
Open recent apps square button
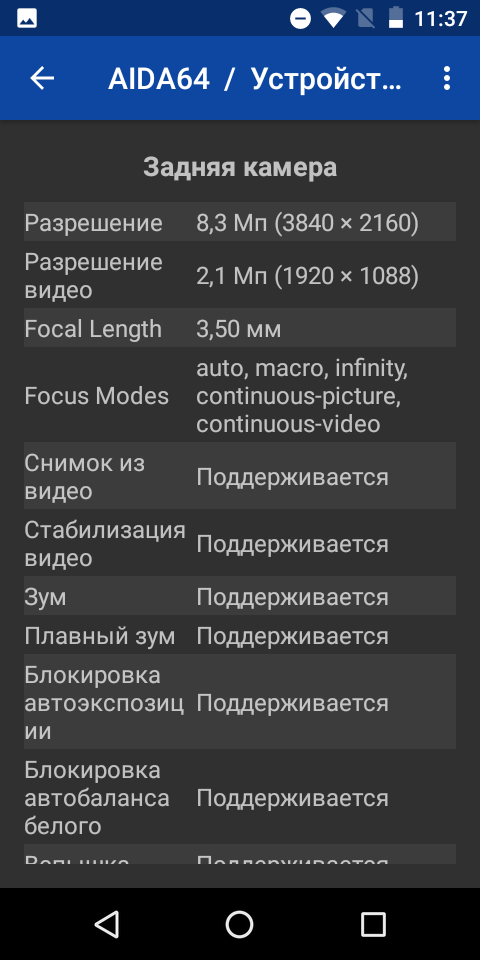[x=373, y=923]
